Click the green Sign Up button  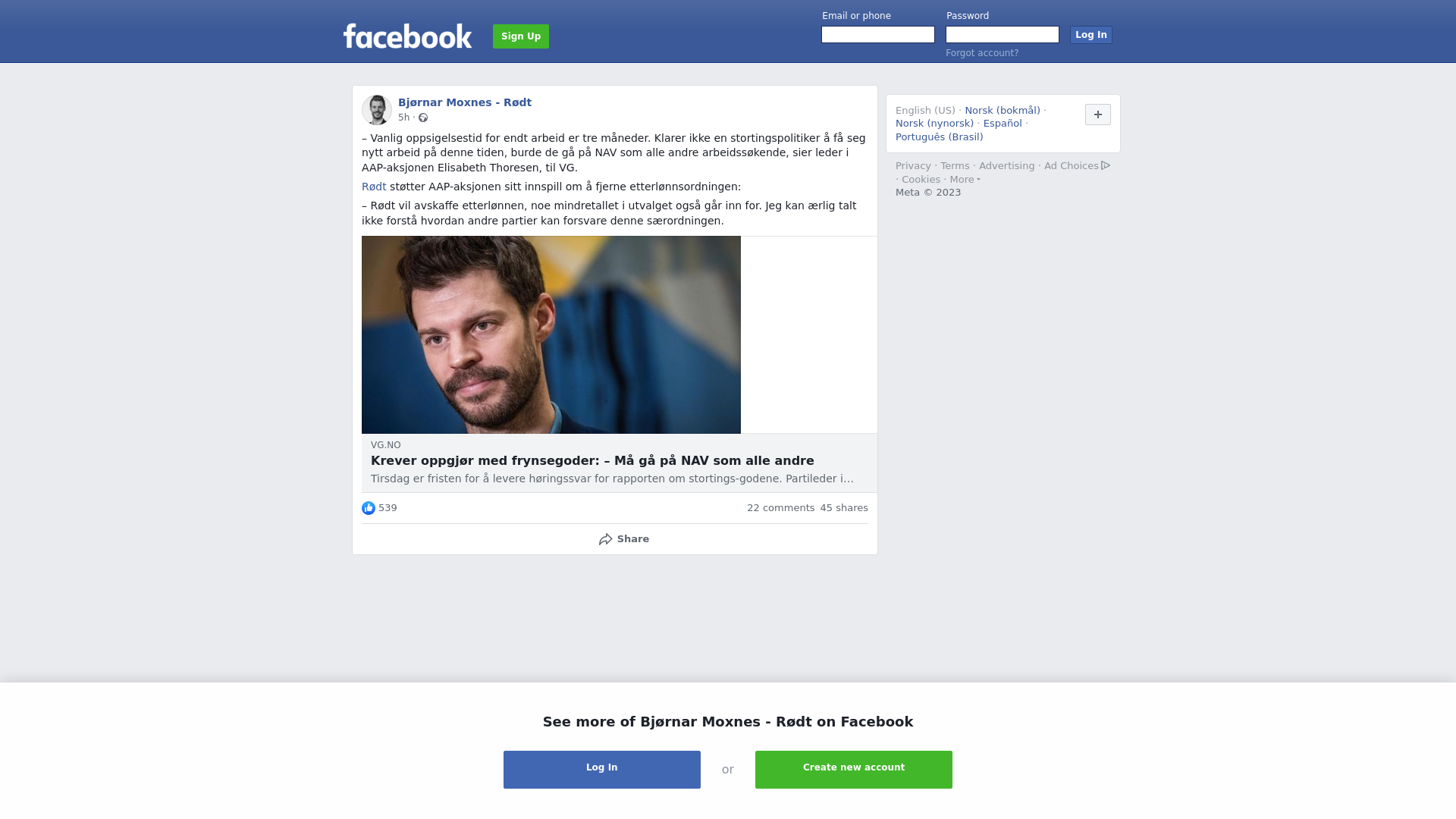coord(521,36)
